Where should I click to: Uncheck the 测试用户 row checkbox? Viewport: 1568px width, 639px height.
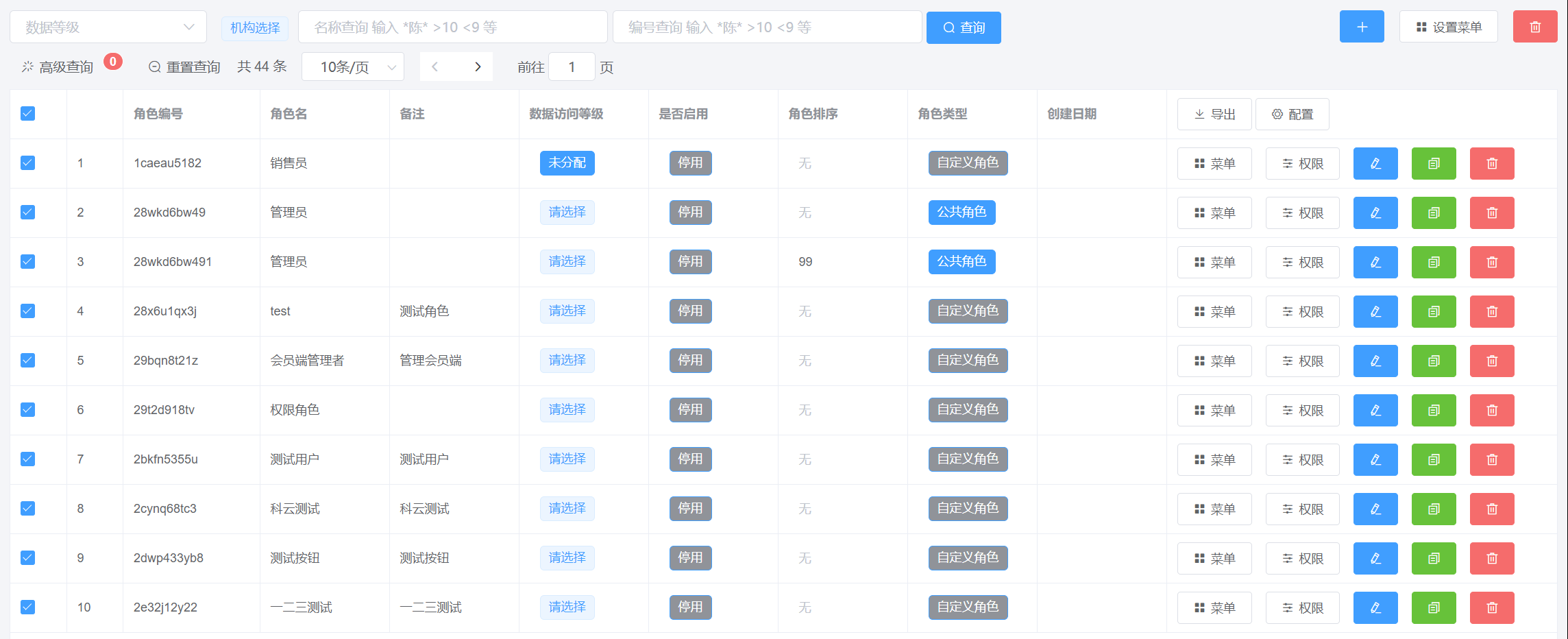point(27,459)
